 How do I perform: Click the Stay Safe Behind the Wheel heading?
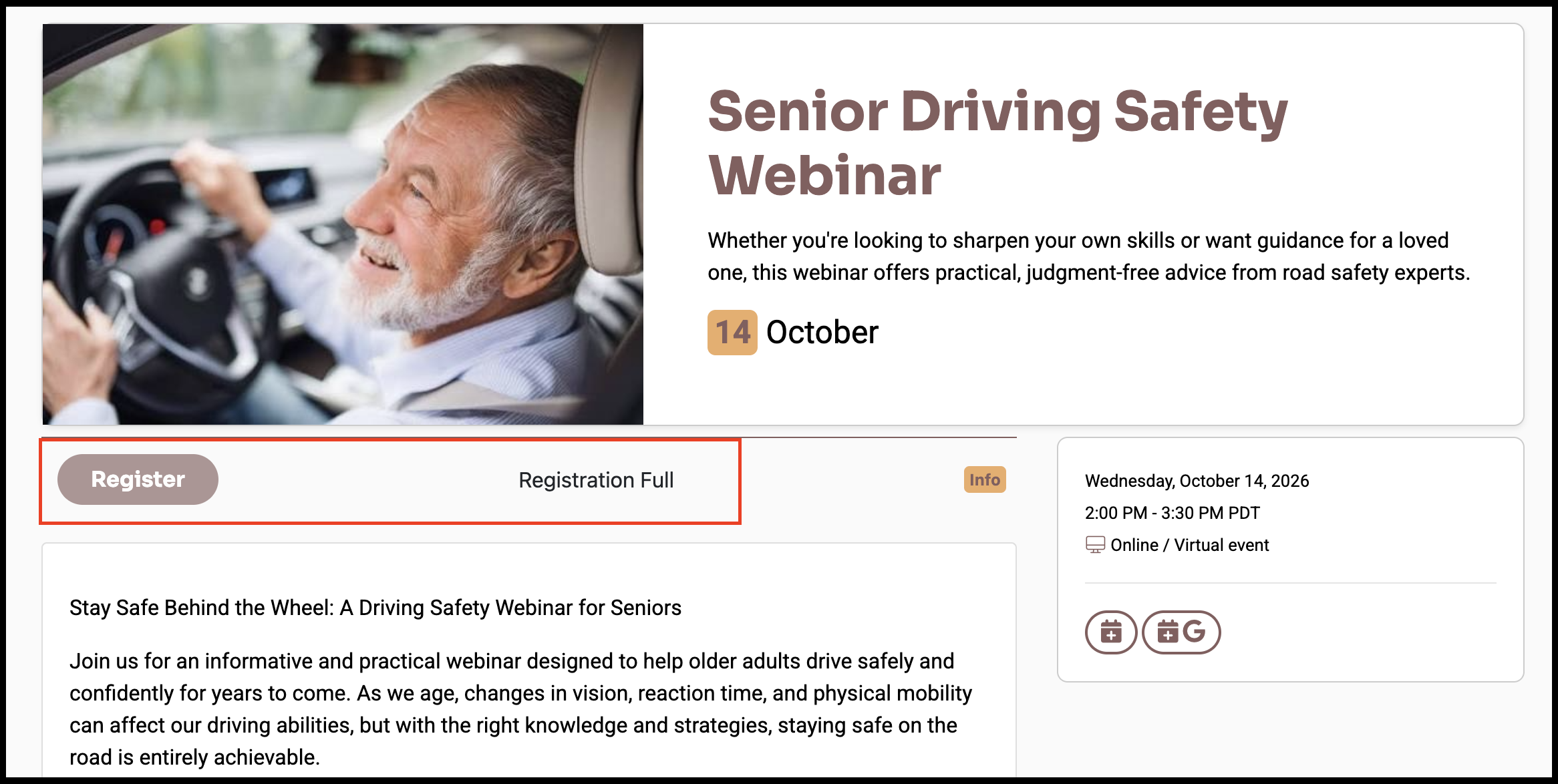(375, 608)
